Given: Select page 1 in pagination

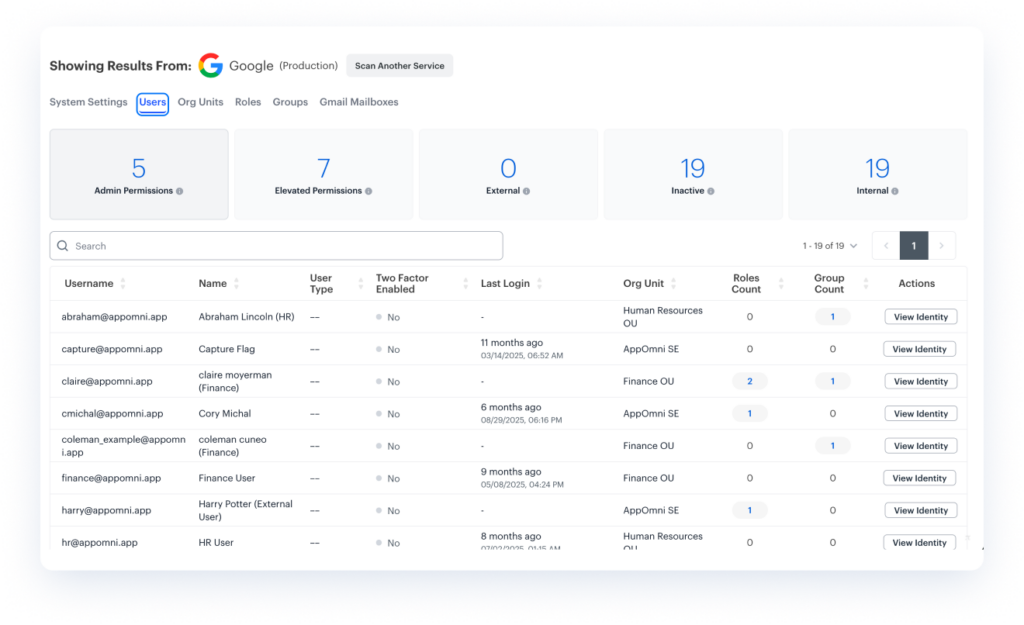Looking at the screenshot, I should (x=914, y=246).
